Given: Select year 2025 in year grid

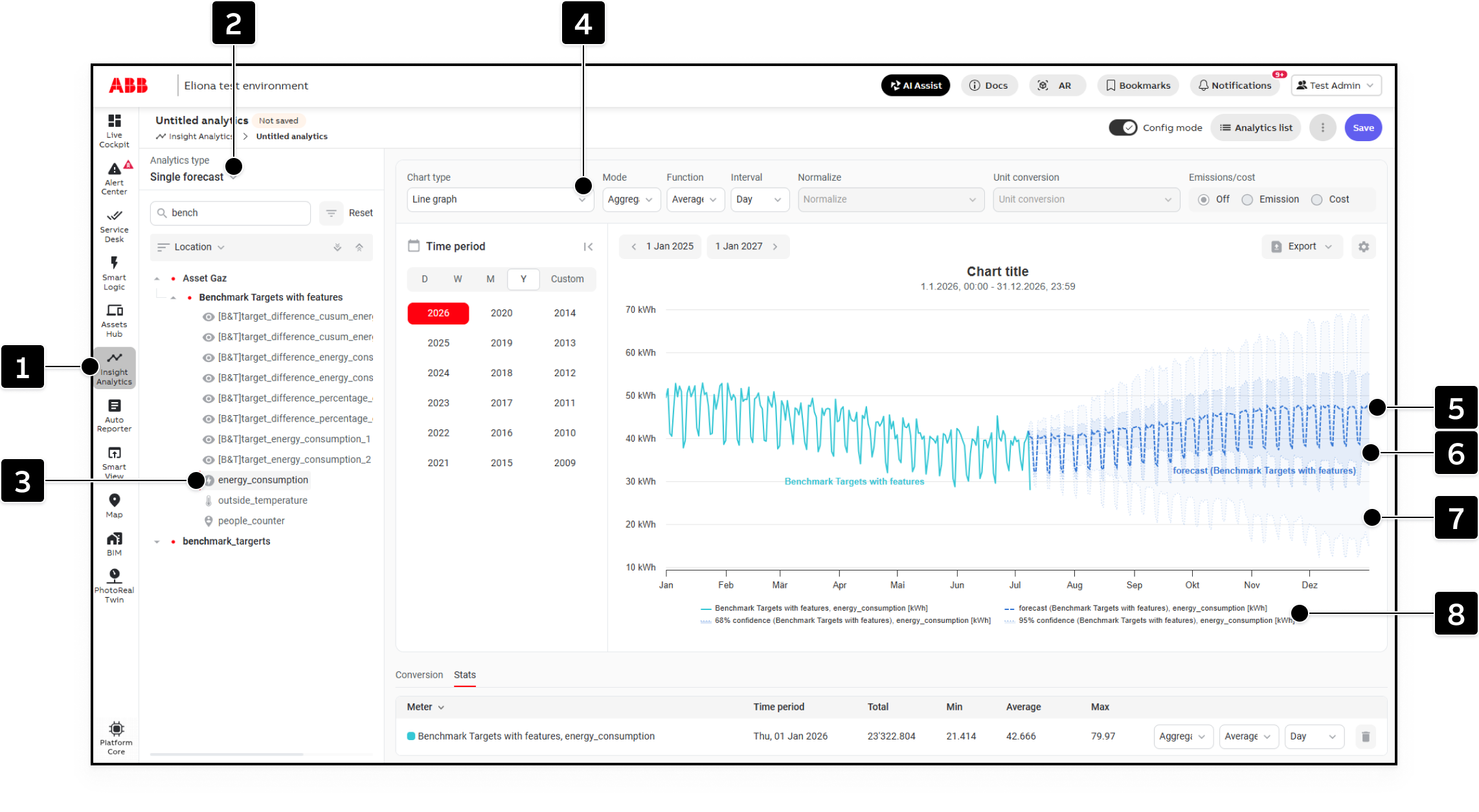Looking at the screenshot, I should (438, 343).
